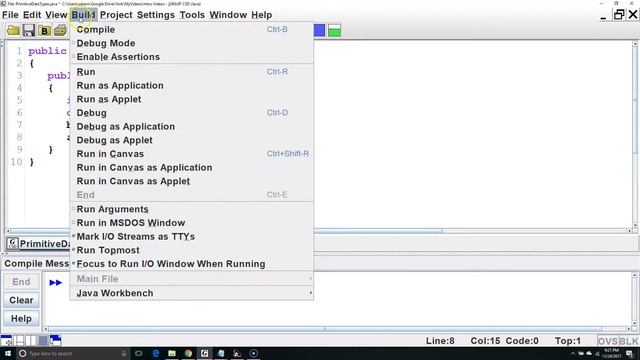This screenshot has width=640, height=360.
Task: Open the Edit menu
Action: (x=32, y=15)
